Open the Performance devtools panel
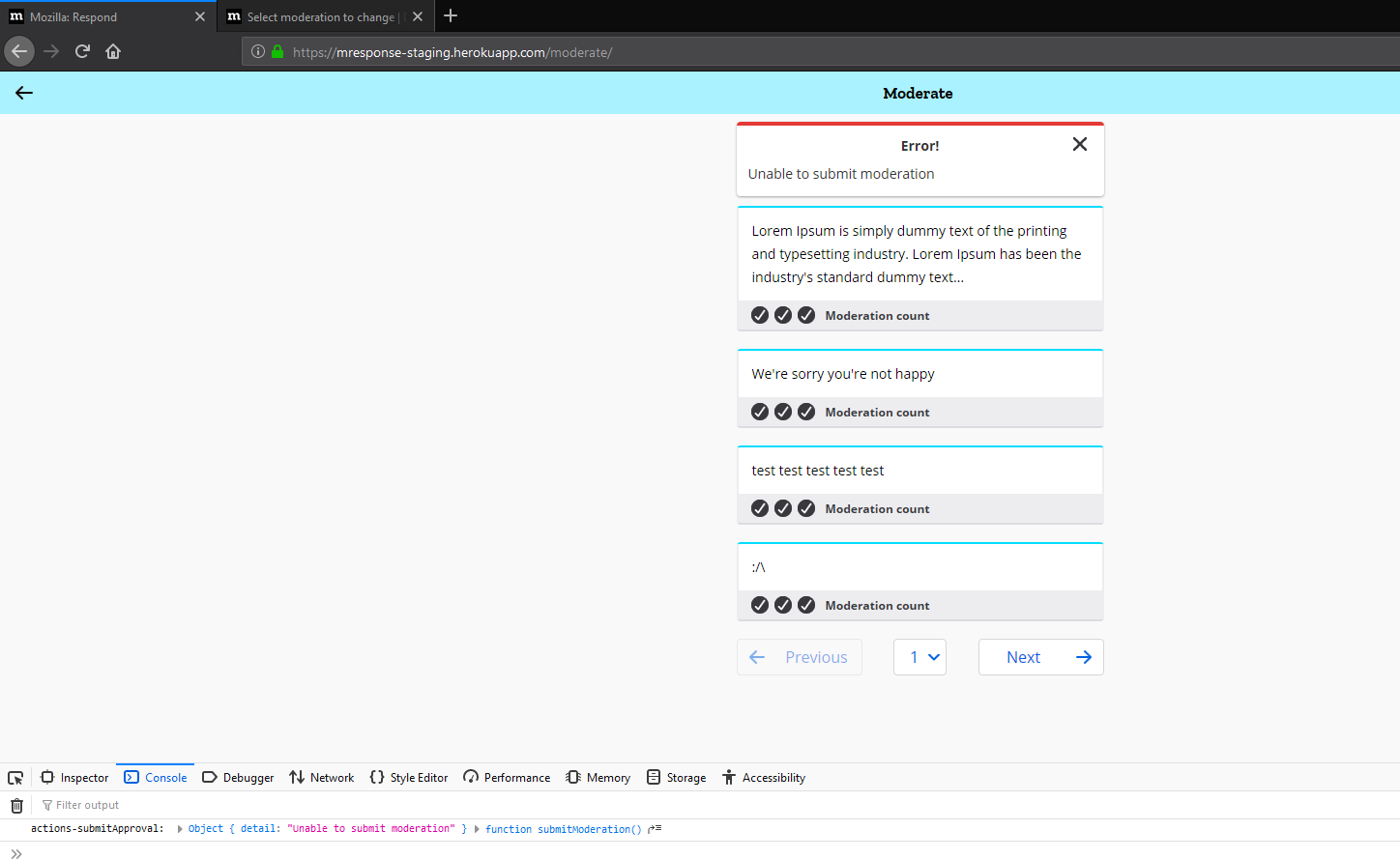 click(507, 778)
